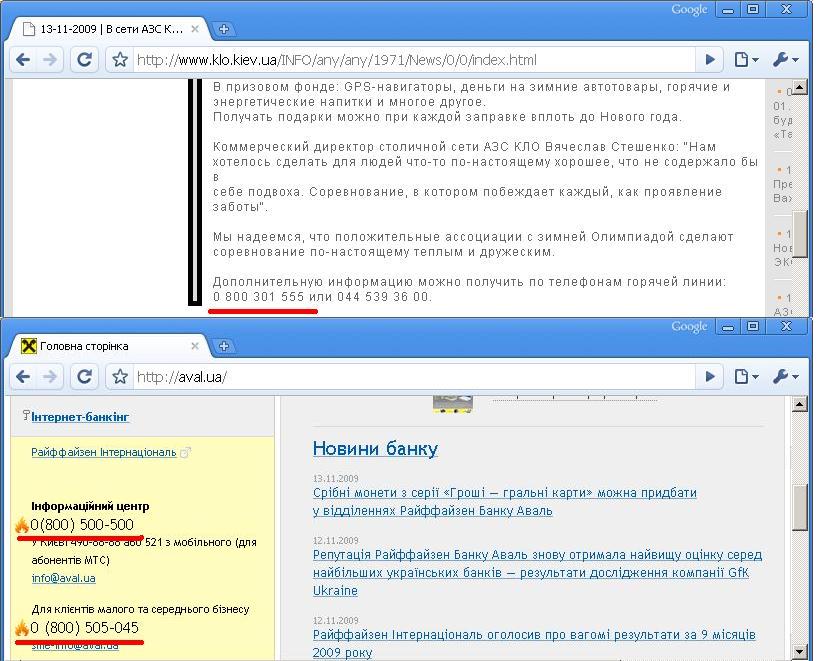817x661 pixels.
Task: Click date 13.11.2009 above first news item
Action: click(x=336, y=478)
